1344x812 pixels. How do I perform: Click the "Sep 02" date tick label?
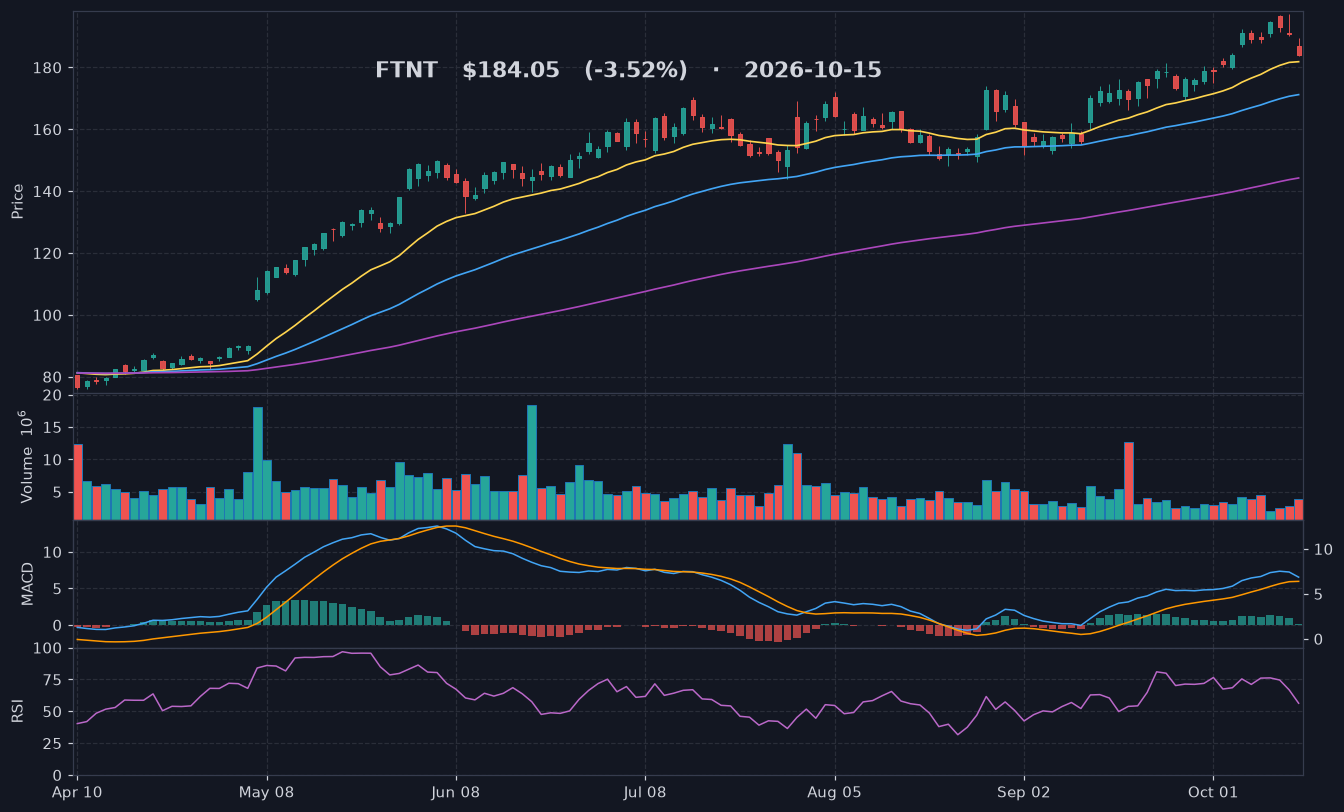(1024, 793)
